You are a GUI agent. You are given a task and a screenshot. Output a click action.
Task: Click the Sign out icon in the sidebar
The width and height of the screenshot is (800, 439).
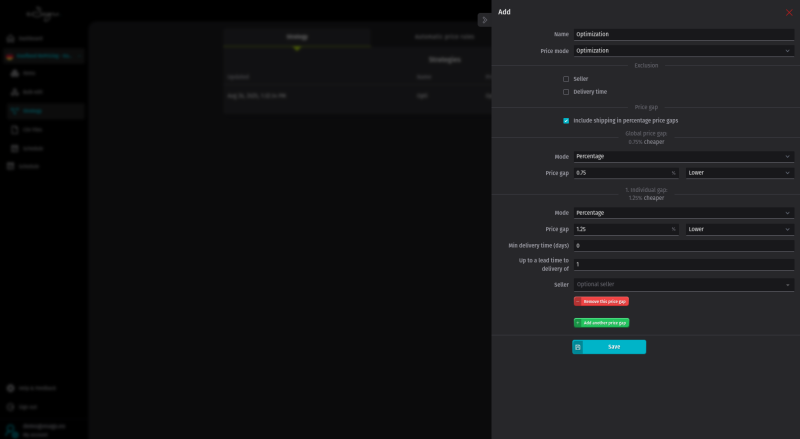(x=12, y=406)
